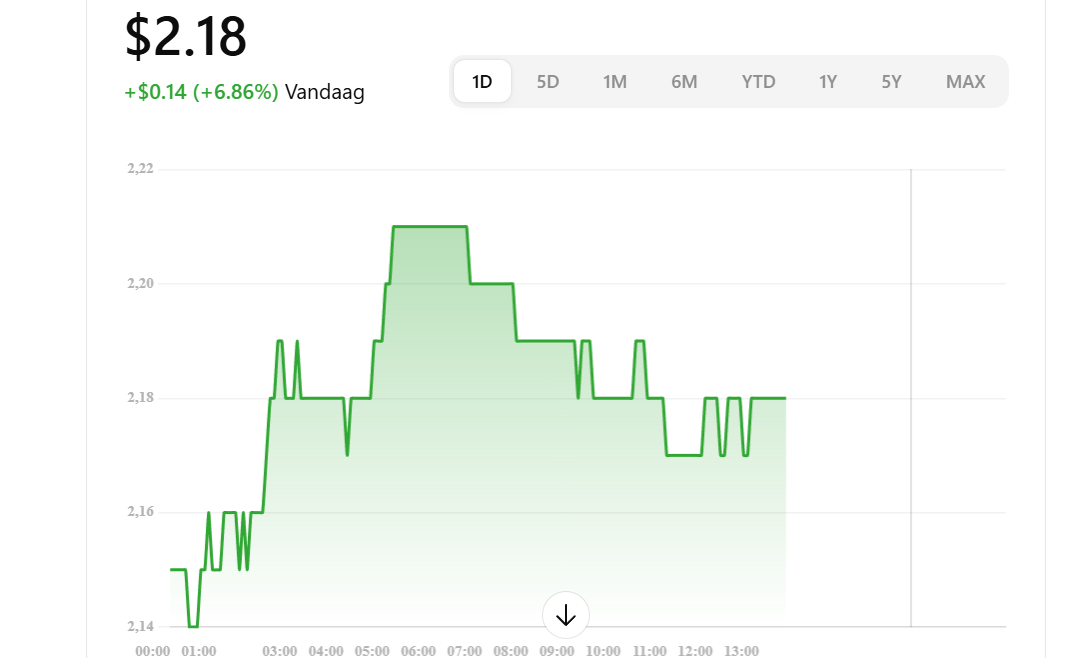Switch to the 5D chart view
Image resolution: width=1086 pixels, height=658 pixels.
click(547, 81)
